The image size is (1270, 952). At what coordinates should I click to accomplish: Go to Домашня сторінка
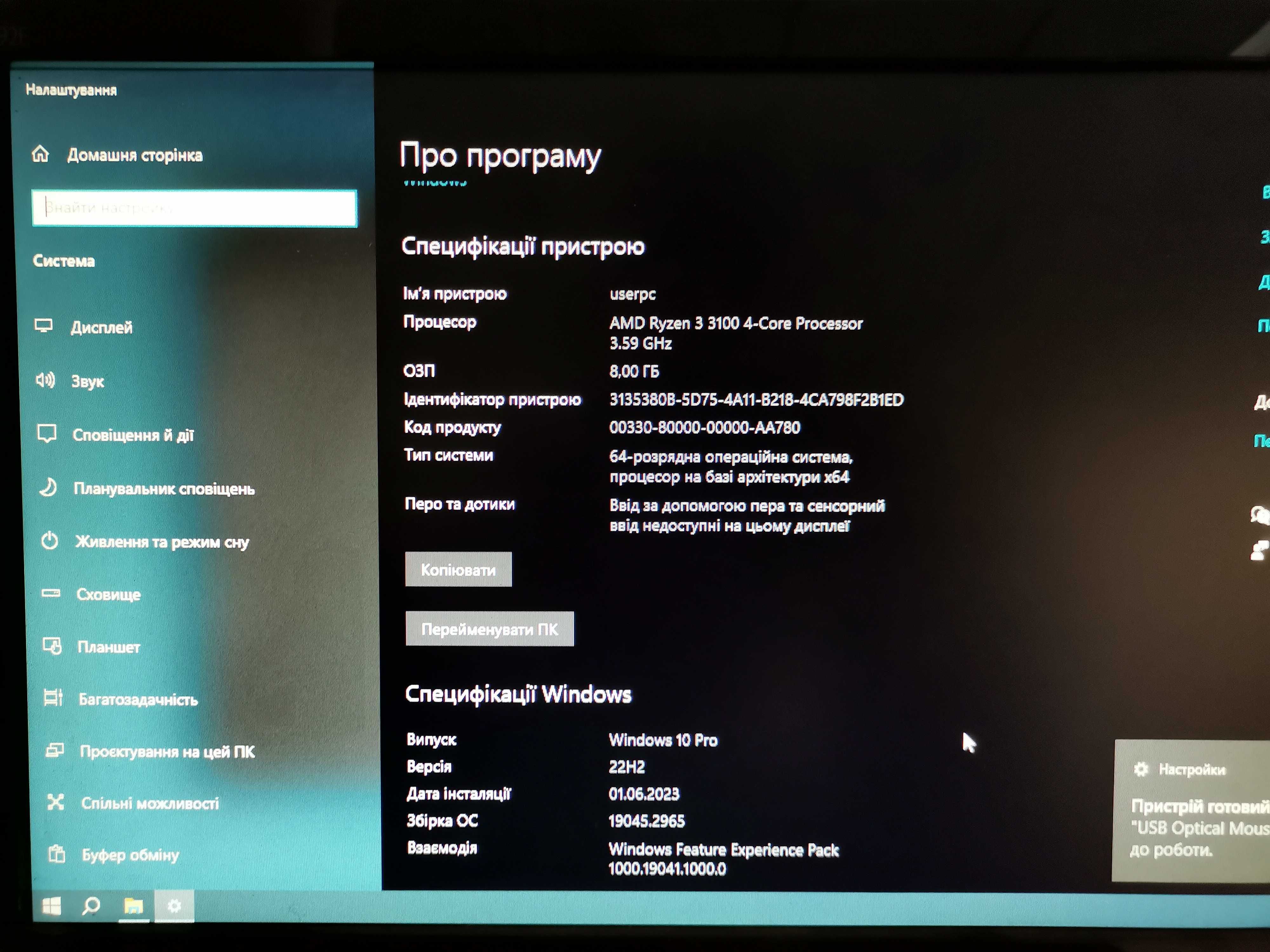[135, 155]
